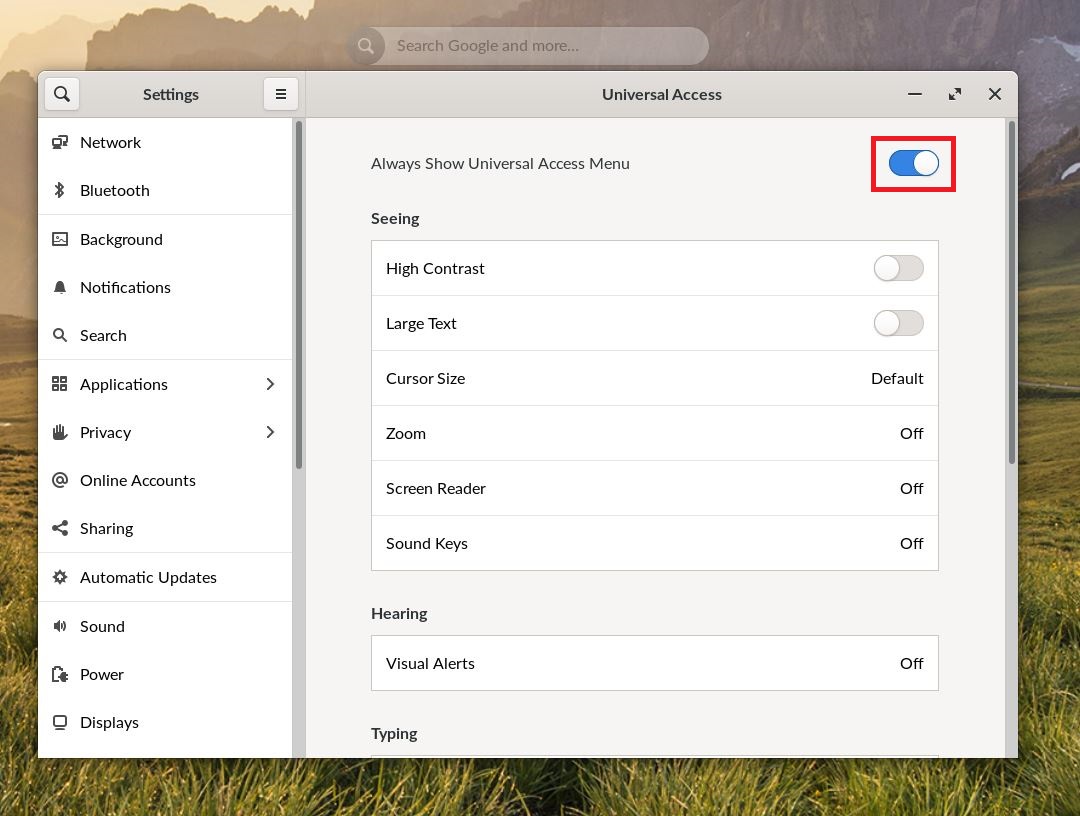Go to Sound settings
1080x816 pixels.
click(x=165, y=627)
